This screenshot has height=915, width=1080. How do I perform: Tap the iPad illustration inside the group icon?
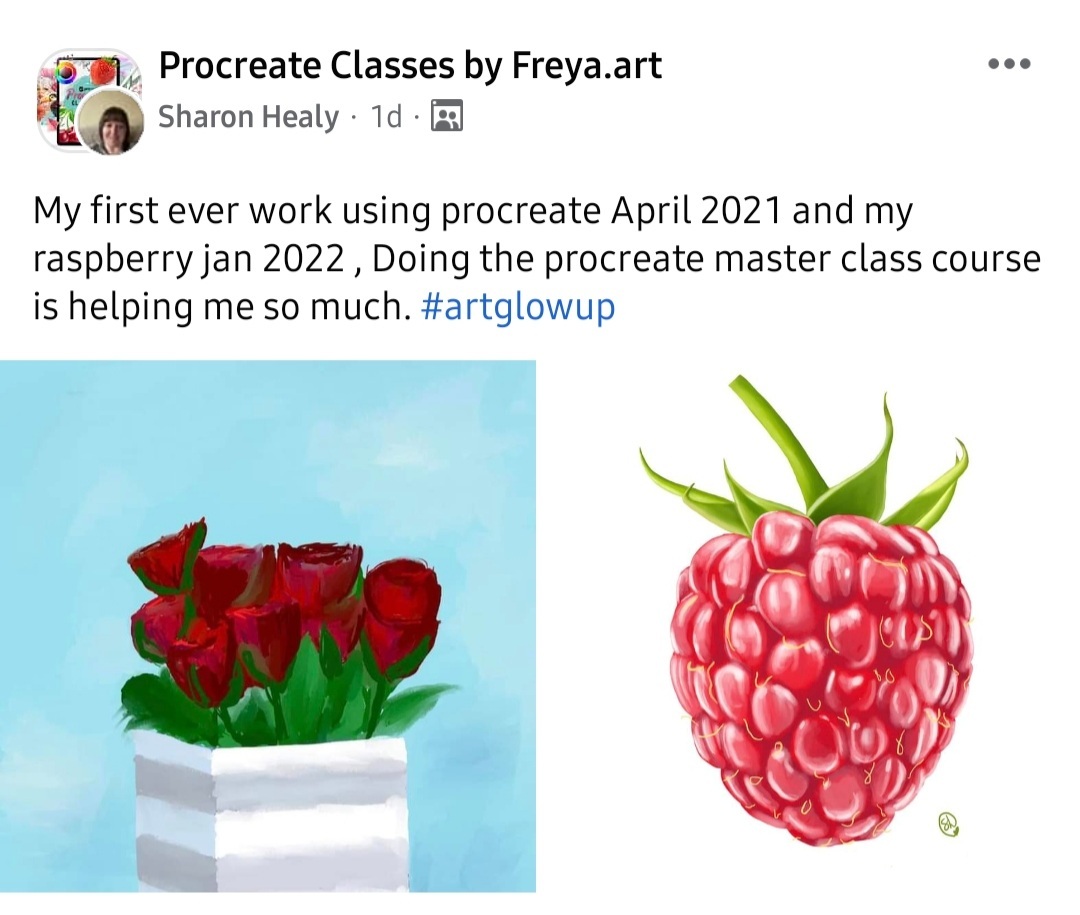tap(70, 100)
